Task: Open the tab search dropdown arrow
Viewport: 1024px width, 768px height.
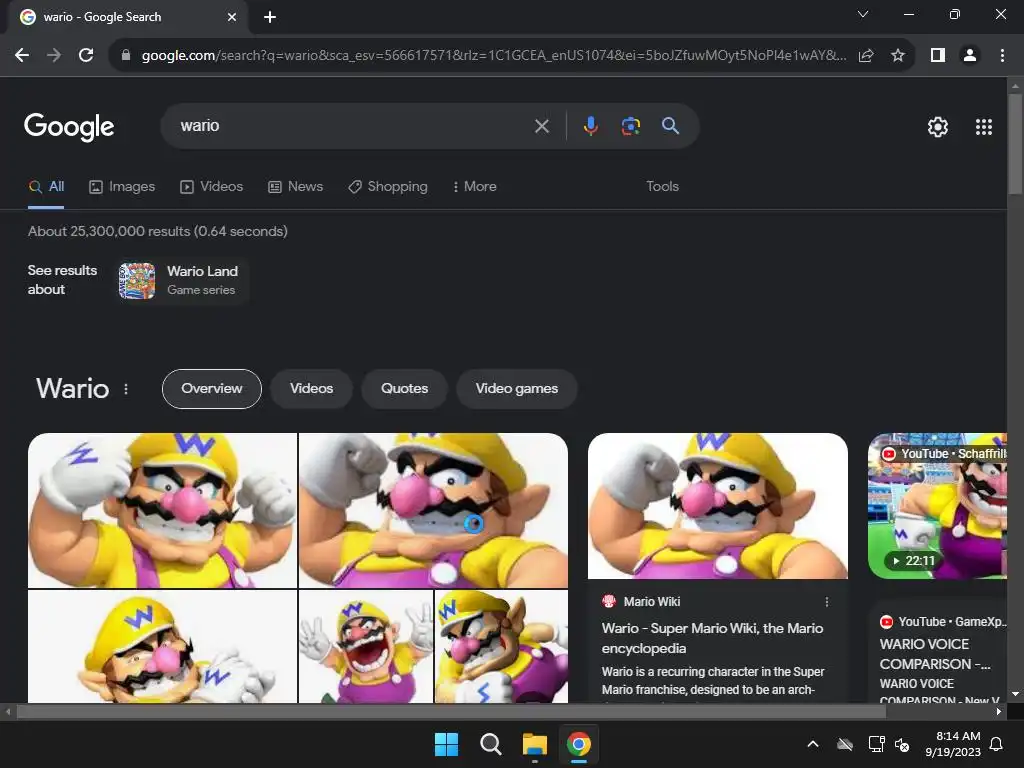Action: tap(863, 14)
